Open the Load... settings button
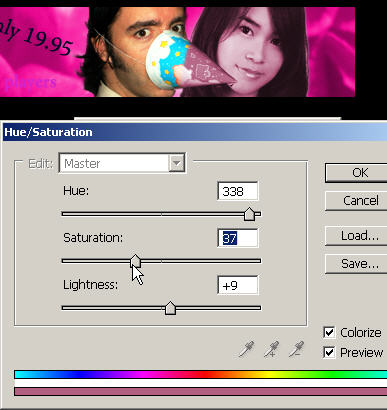This screenshot has height=410, width=387. point(356,236)
